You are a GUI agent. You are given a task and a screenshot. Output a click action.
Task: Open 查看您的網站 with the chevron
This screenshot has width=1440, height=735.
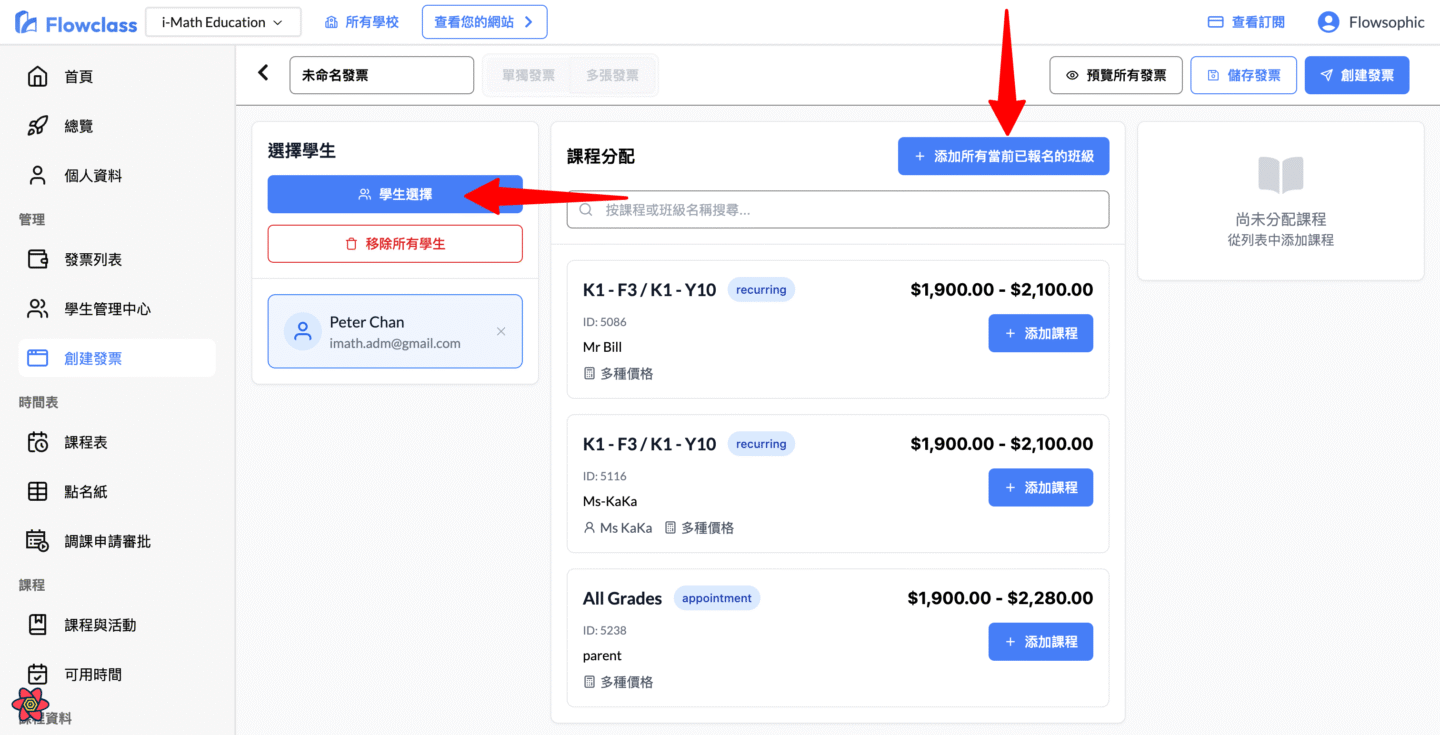[484, 22]
